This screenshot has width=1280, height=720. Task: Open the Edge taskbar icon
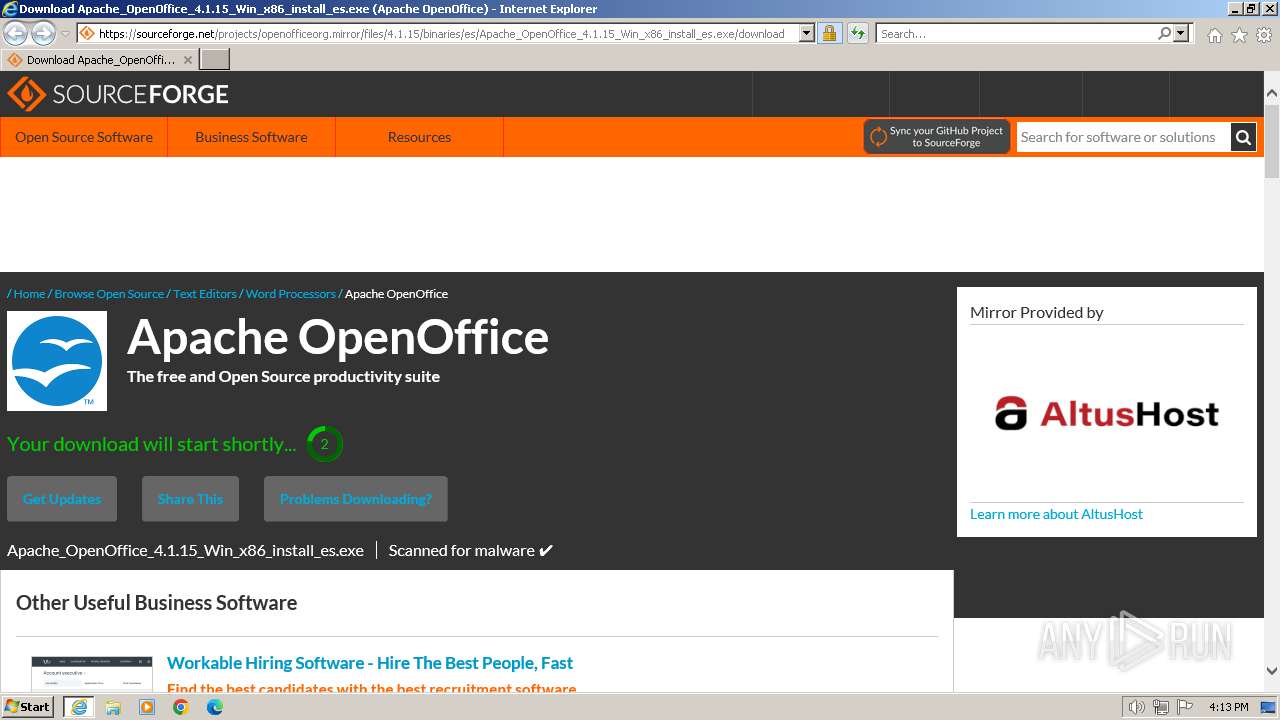(x=215, y=707)
